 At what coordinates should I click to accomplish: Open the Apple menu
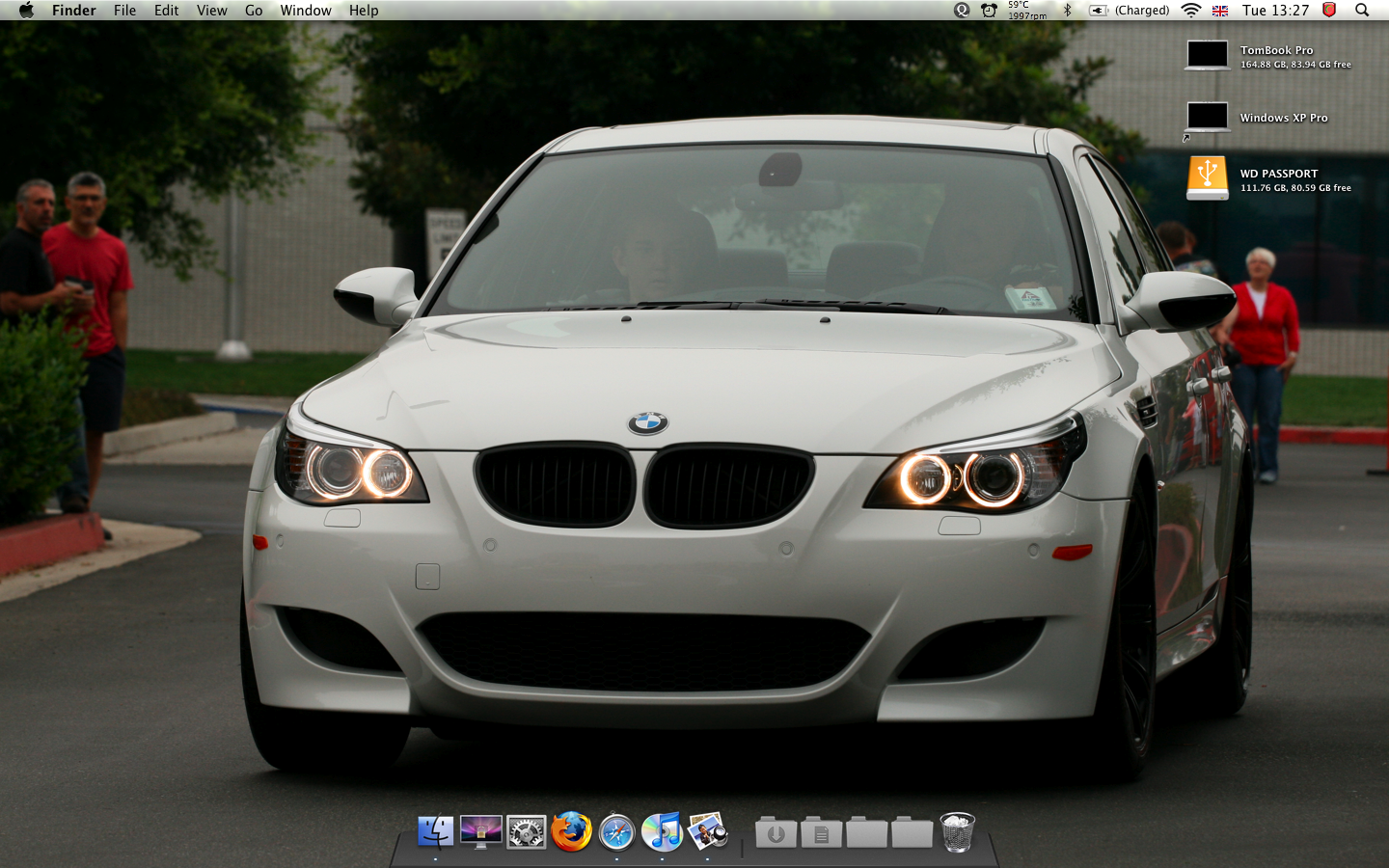pos(26,10)
